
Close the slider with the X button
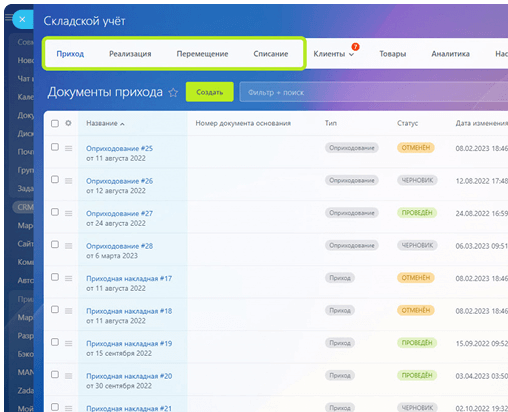[22, 19]
